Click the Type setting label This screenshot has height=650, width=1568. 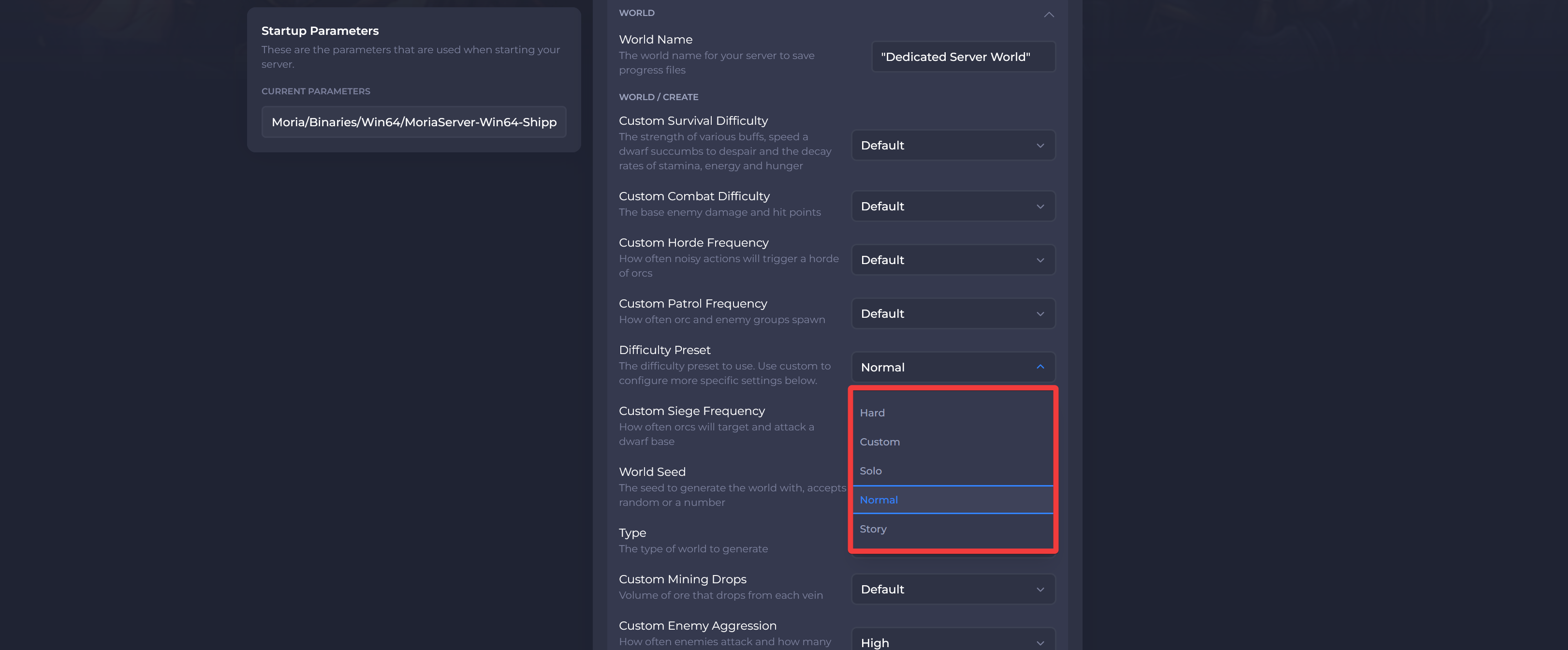(632, 533)
